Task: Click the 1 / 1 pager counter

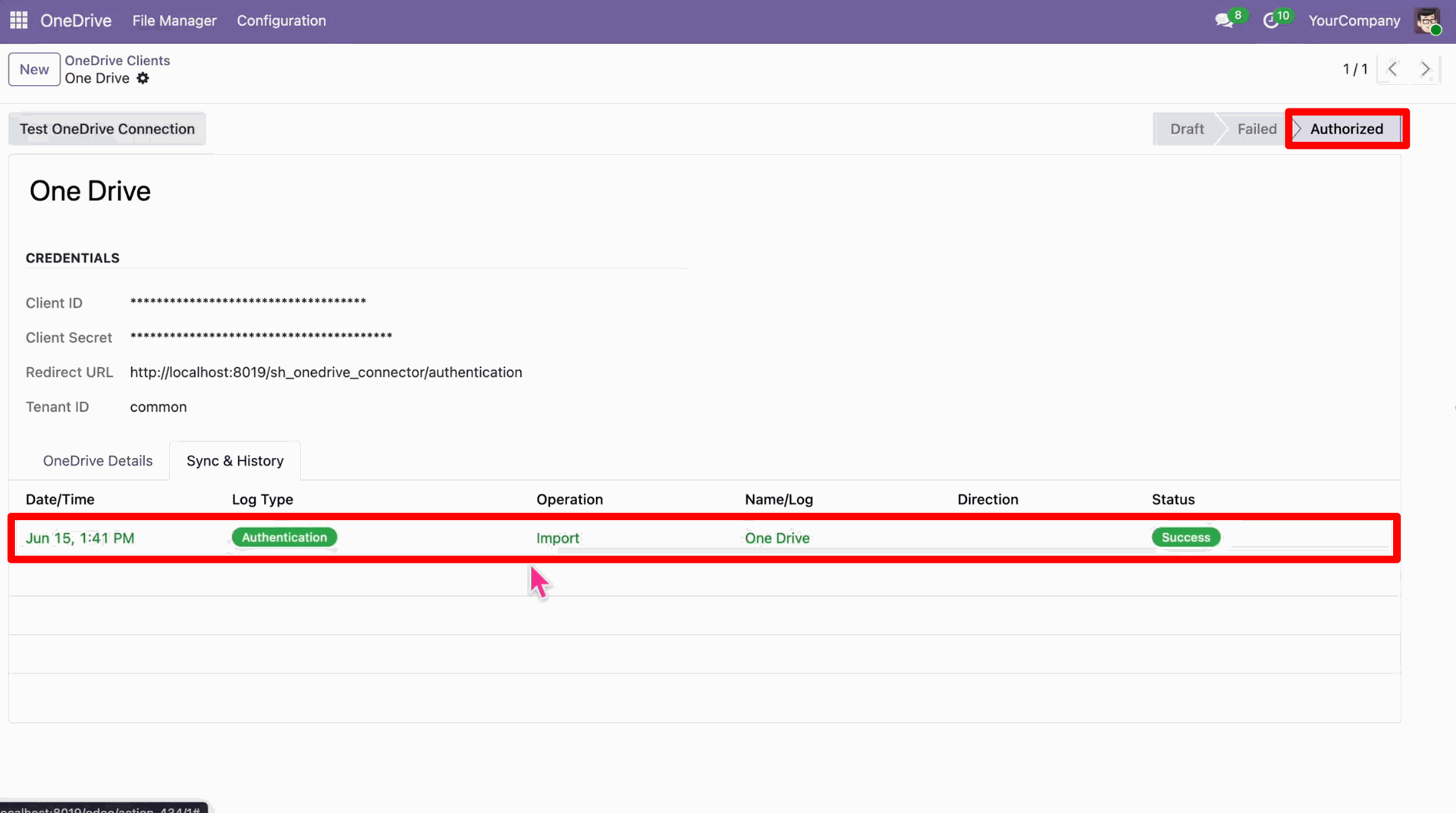Action: tap(1355, 69)
